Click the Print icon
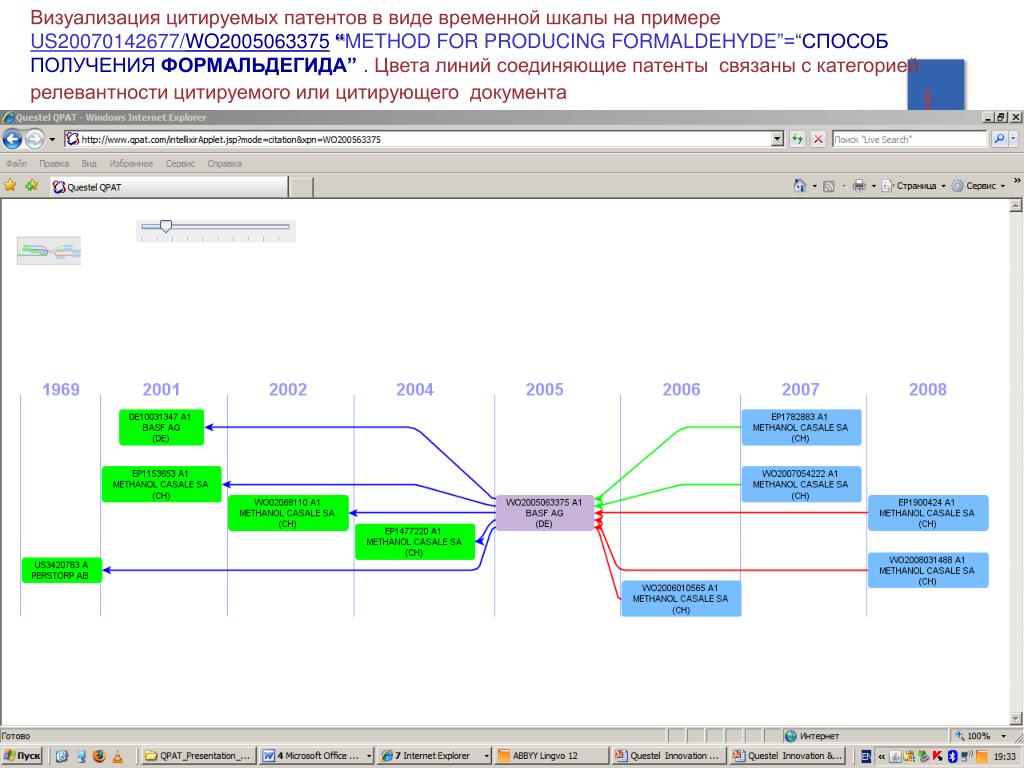The height and width of the screenshot is (768, 1024). point(859,186)
